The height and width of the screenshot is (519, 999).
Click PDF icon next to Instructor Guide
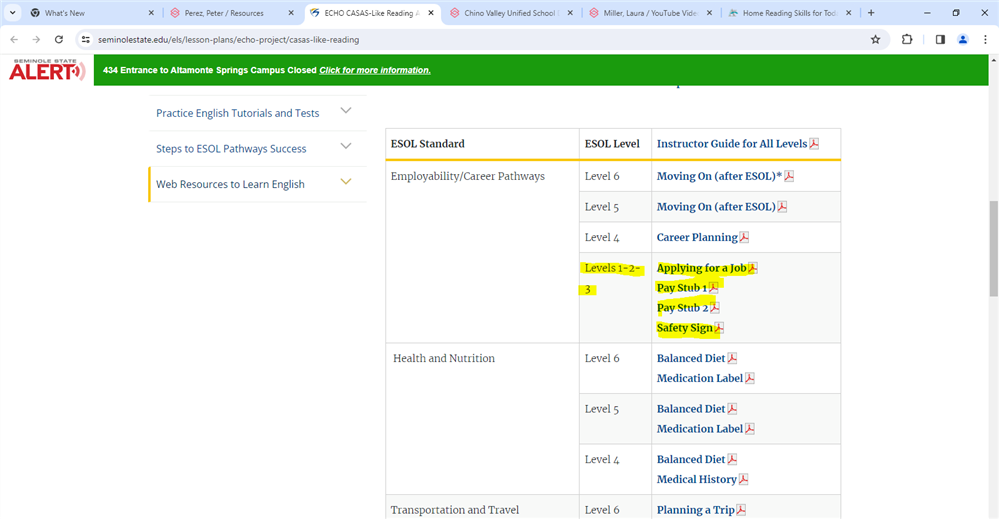click(x=814, y=143)
